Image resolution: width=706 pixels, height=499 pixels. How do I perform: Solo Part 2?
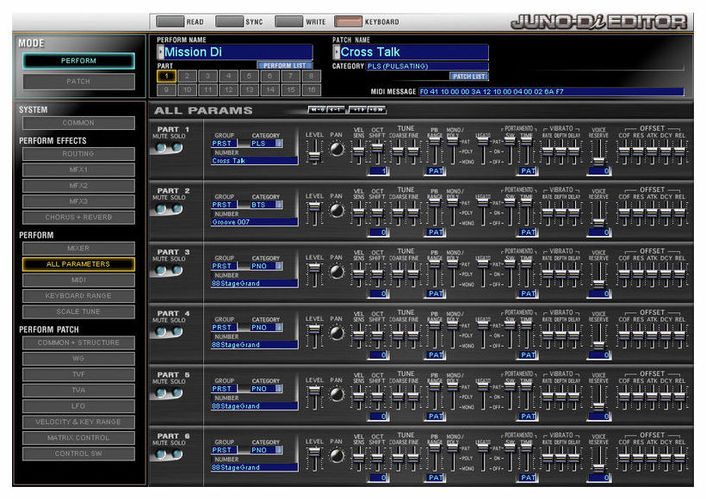(x=177, y=209)
